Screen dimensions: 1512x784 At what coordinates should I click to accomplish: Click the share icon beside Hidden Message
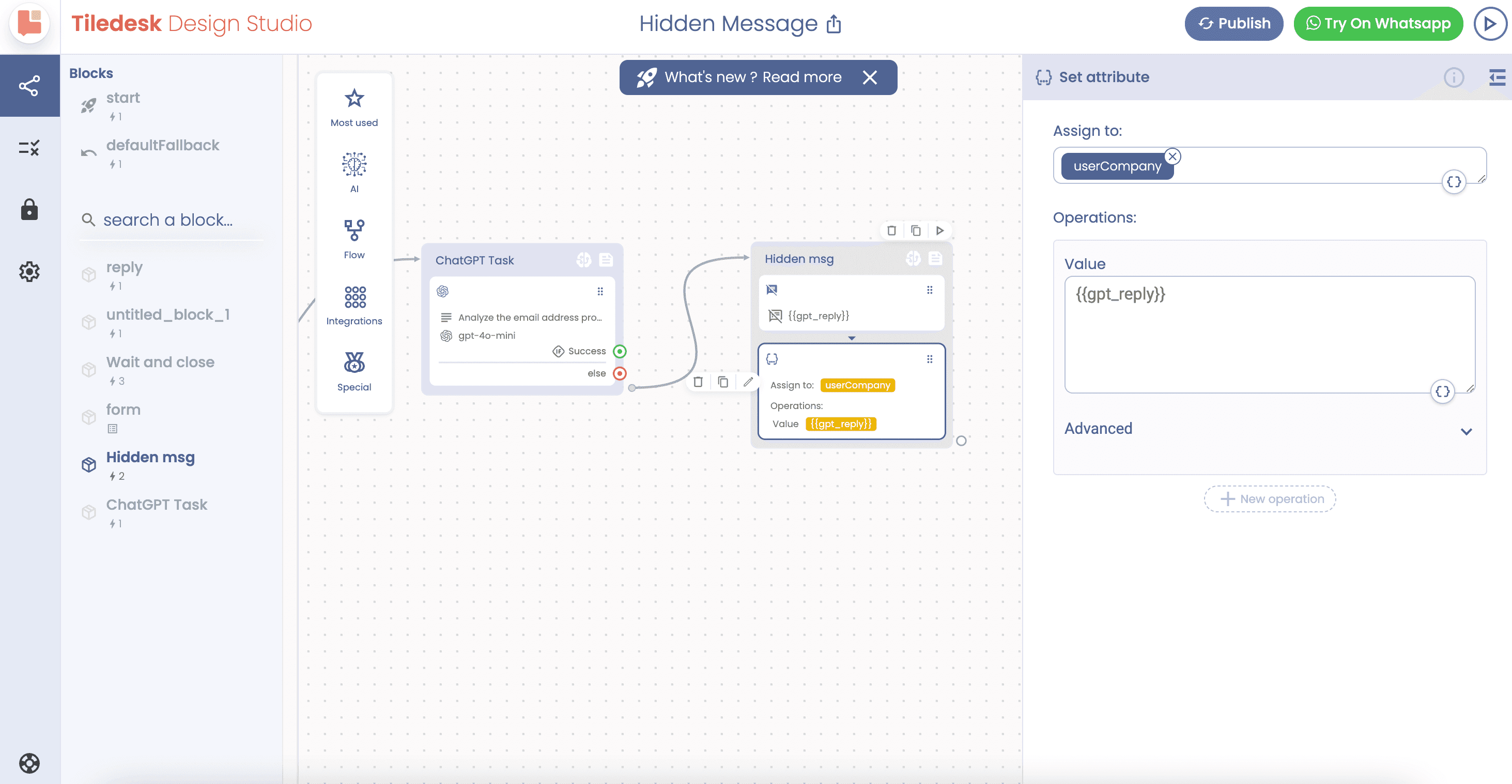[834, 24]
